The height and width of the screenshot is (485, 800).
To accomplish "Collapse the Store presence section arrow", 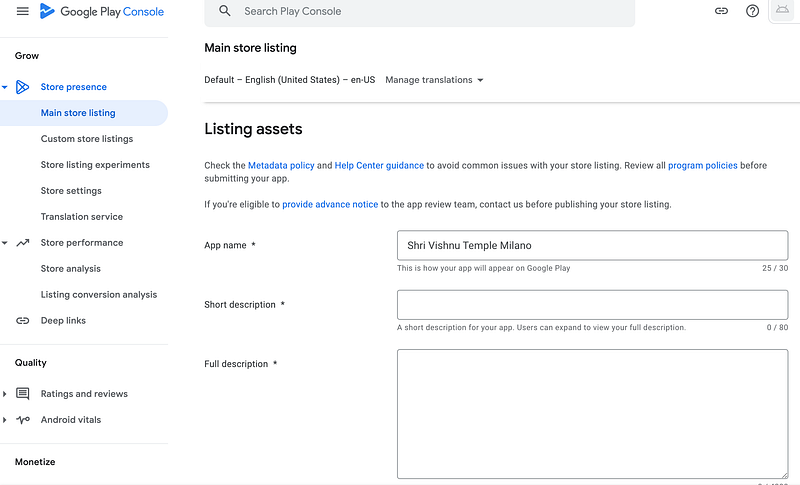I will point(5,87).
